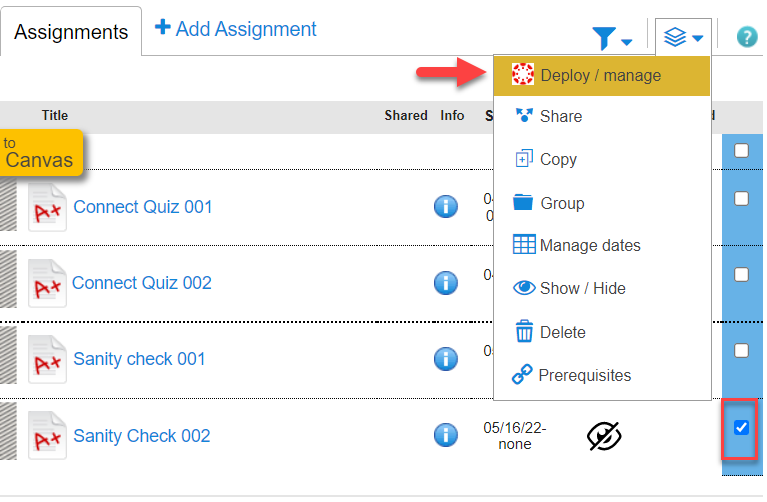Click the help question mark icon
This screenshot has height=502, width=767.
[x=746, y=37]
